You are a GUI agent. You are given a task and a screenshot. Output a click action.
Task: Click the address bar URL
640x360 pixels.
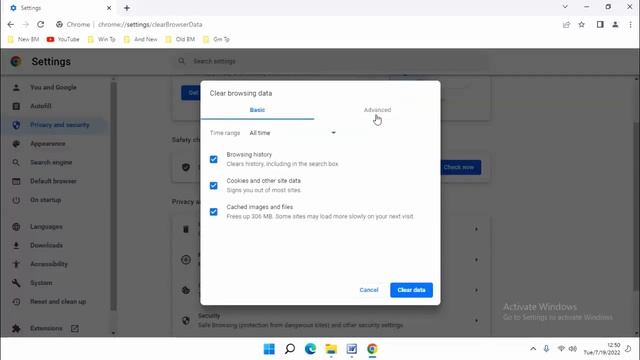150,24
